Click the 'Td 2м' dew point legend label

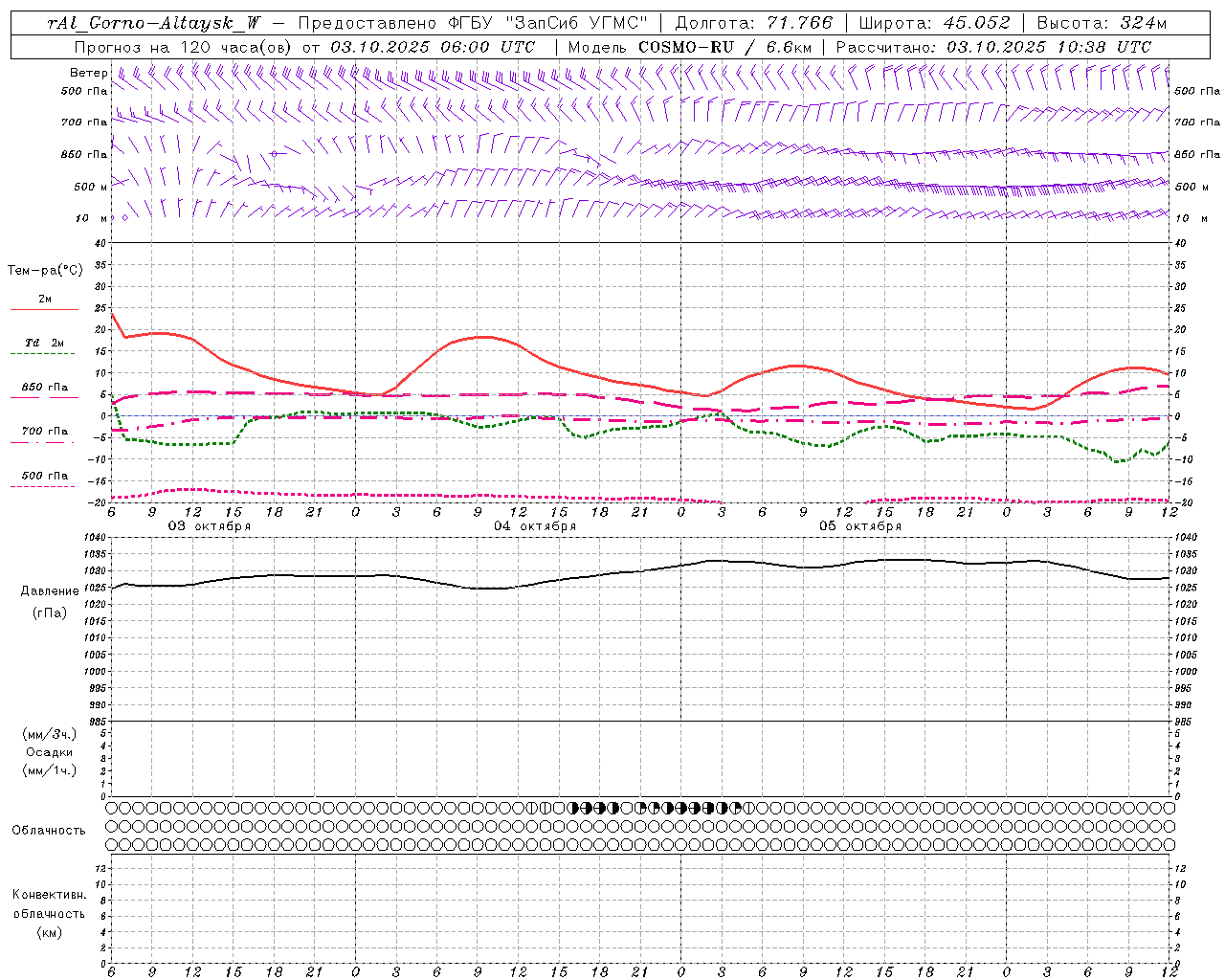click(44, 343)
